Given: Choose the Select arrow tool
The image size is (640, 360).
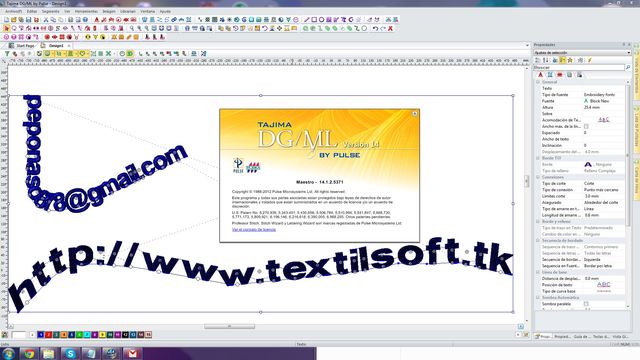Looking at the screenshot, I should [6, 28].
